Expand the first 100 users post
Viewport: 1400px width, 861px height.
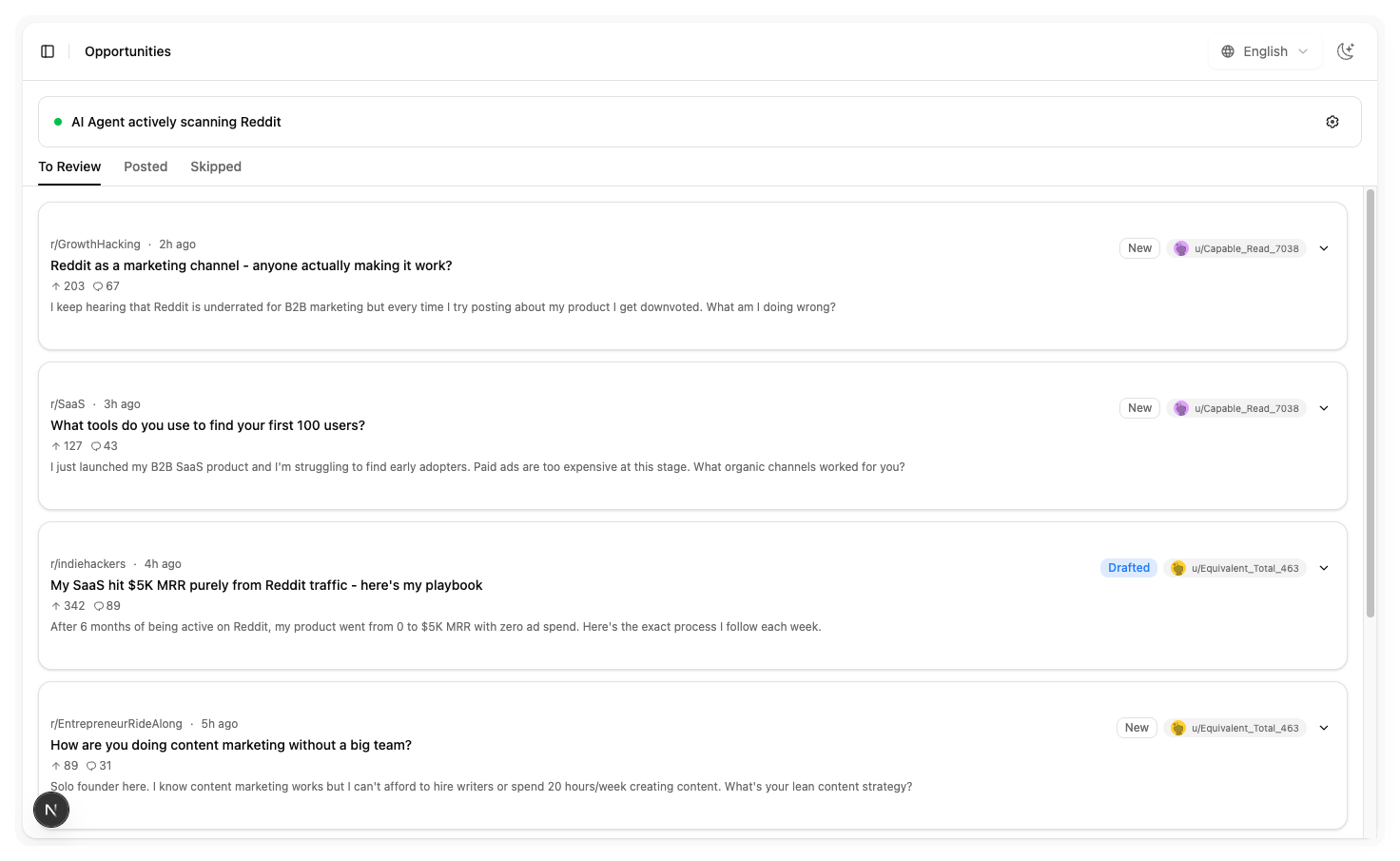click(1324, 408)
